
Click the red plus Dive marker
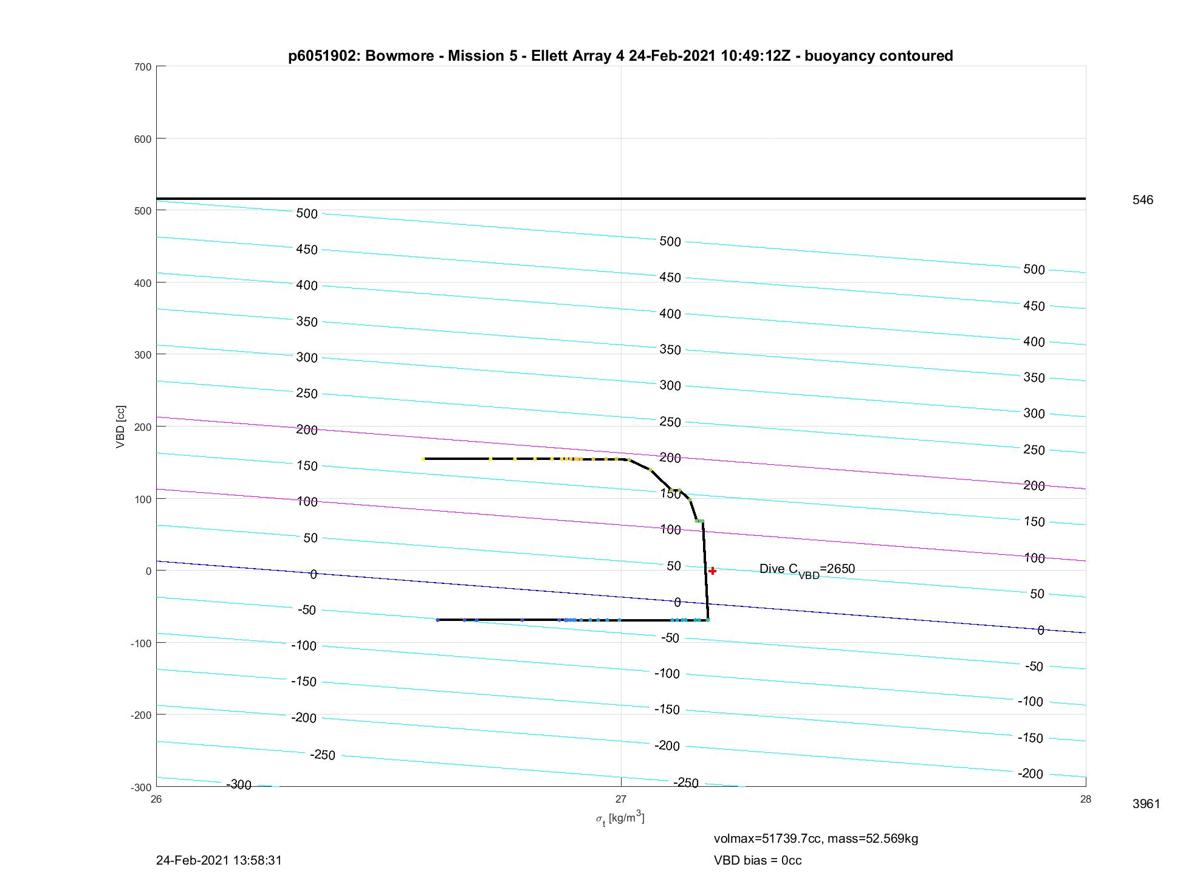pos(712,571)
